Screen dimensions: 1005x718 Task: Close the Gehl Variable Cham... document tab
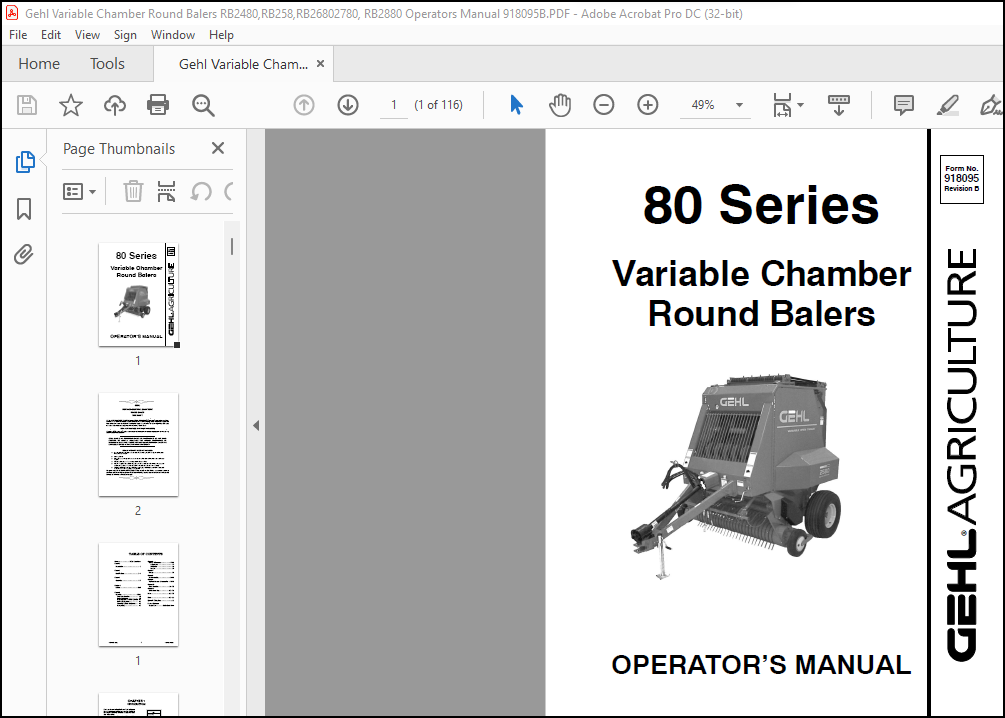click(320, 63)
